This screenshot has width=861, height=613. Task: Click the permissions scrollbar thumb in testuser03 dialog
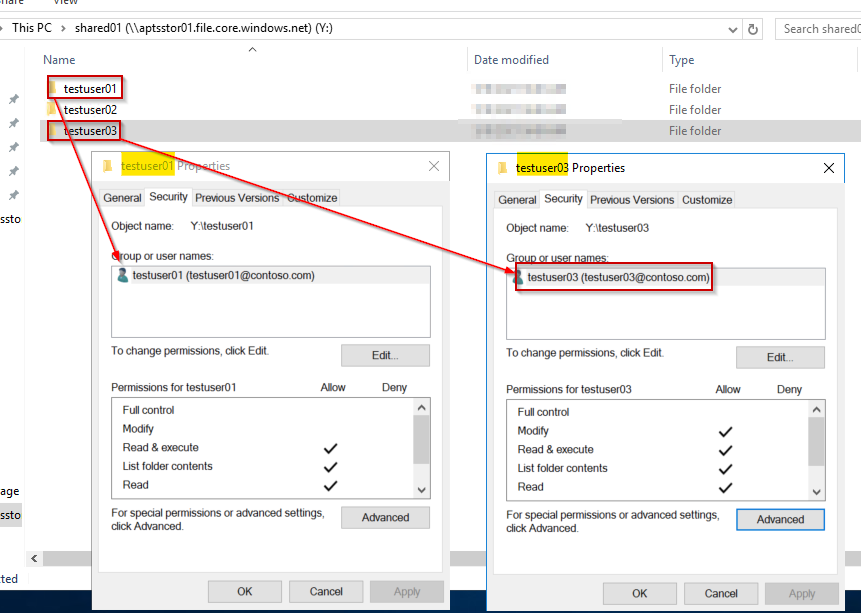(816, 442)
